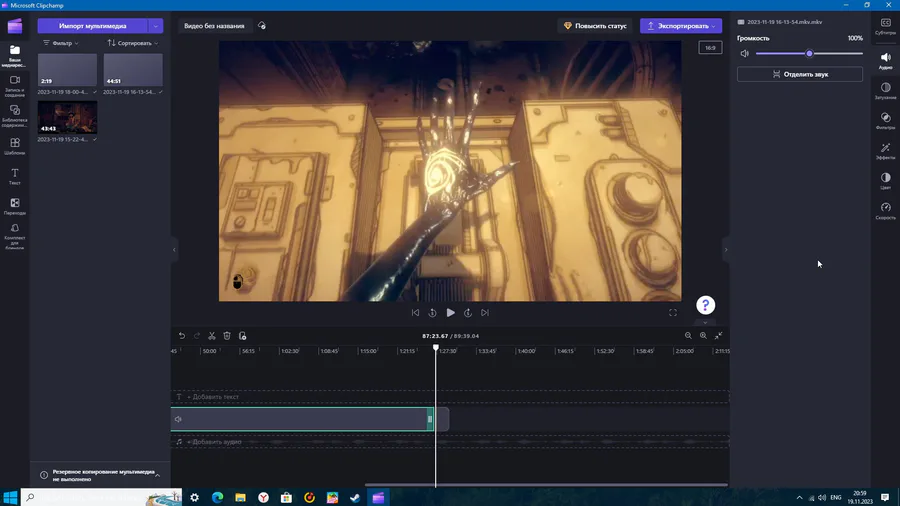Redo the last action

196,336
